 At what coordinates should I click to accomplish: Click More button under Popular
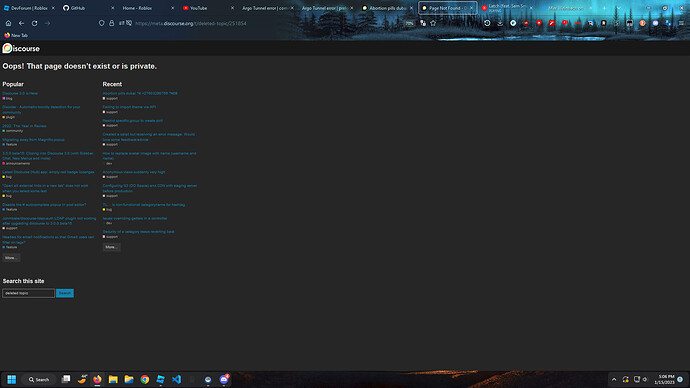11,258
